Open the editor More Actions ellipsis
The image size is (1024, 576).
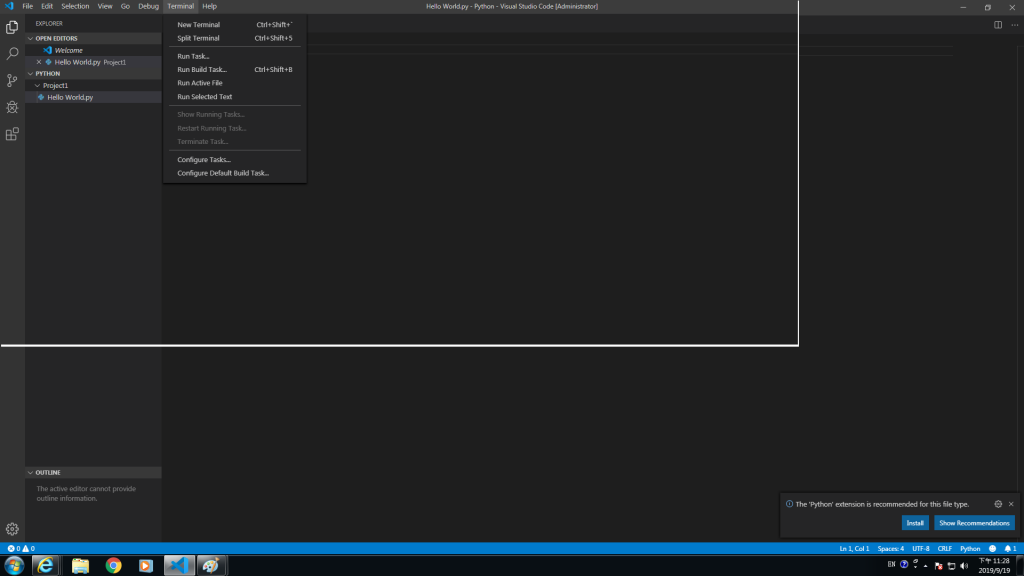click(x=1014, y=25)
